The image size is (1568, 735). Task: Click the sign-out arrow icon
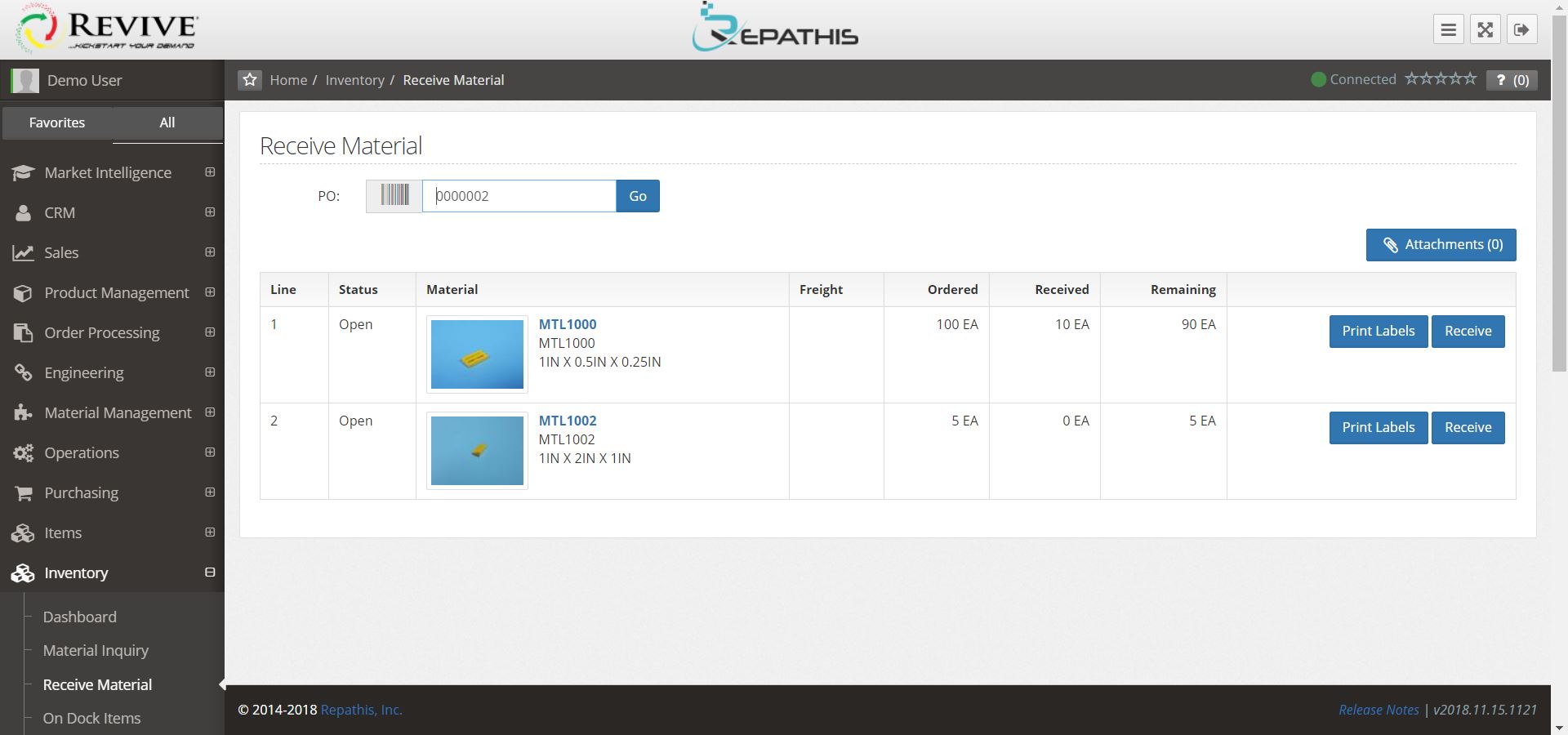[1521, 29]
